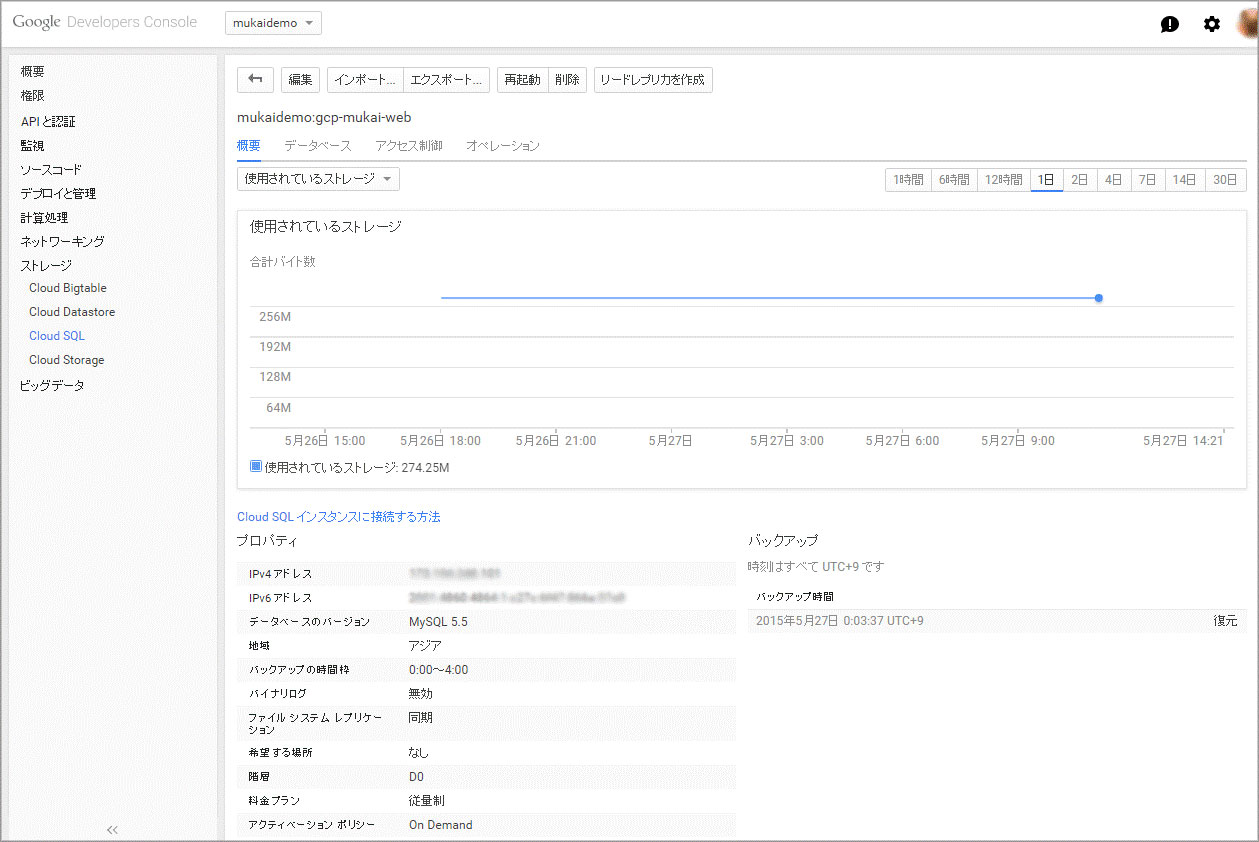Click the 編集 button
The height and width of the screenshot is (842, 1259).
pos(300,80)
